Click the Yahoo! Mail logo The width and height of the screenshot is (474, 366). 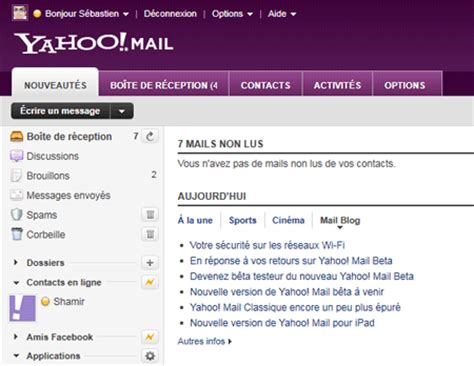click(x=93, y=43)
